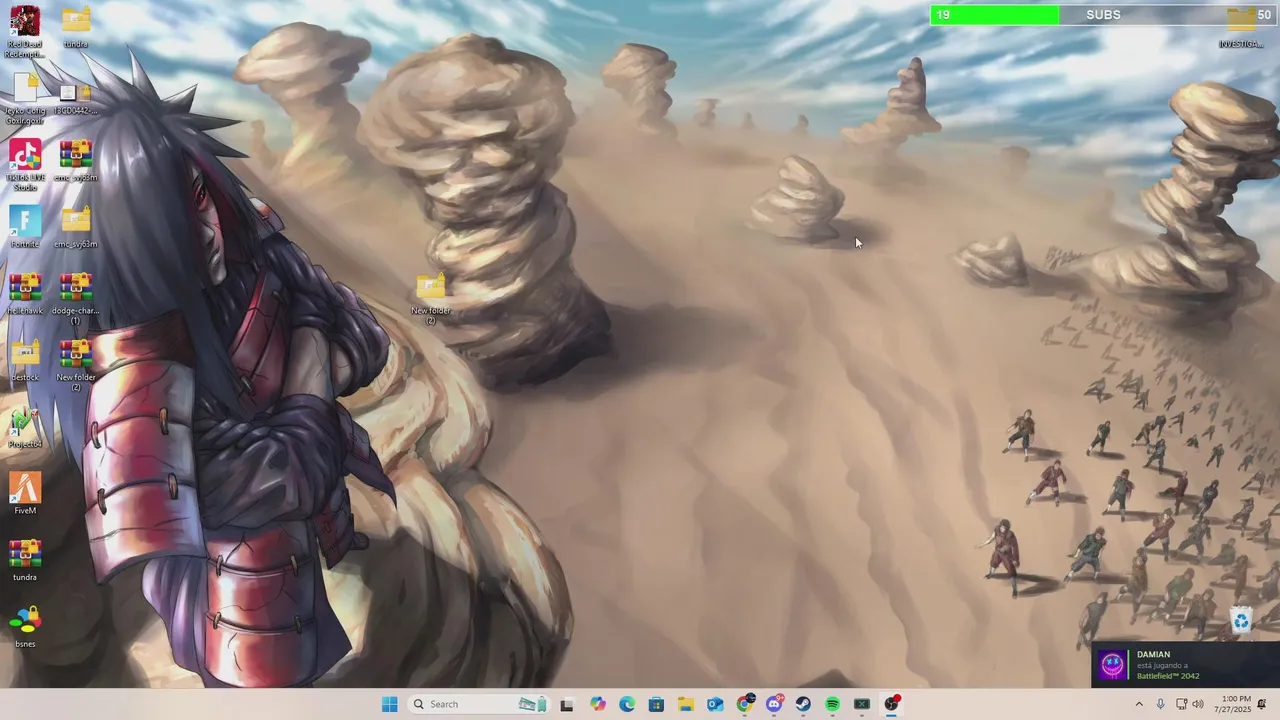The height and width of the screenshot is (720, 1280).
Task: Select the dodge-char (1) archive
Action: [76, 299]
